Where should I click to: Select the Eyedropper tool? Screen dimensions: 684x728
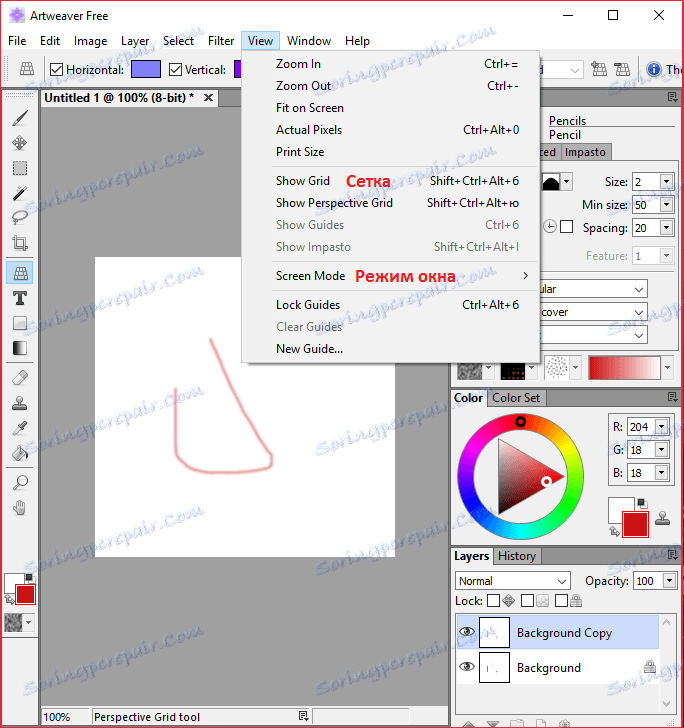(20, 428)
